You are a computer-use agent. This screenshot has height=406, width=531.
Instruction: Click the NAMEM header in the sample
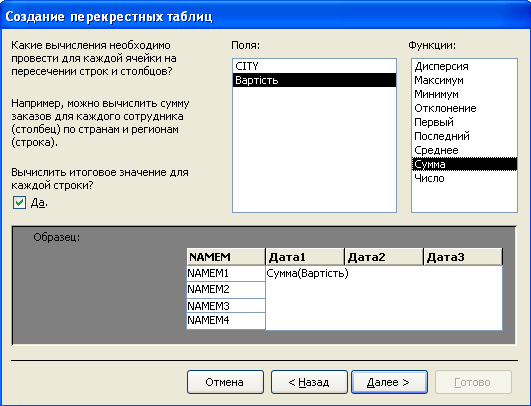click(226, 257)
